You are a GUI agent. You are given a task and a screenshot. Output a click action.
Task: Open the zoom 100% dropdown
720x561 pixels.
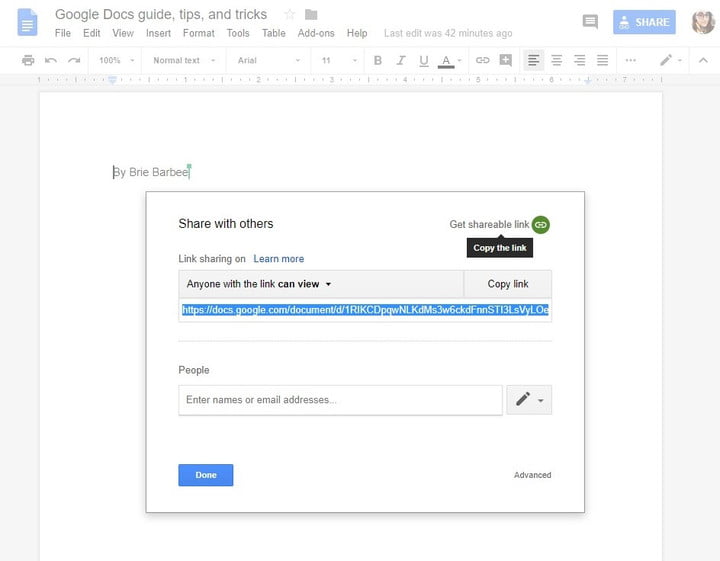pyautogui.click(x=116, y=60)
